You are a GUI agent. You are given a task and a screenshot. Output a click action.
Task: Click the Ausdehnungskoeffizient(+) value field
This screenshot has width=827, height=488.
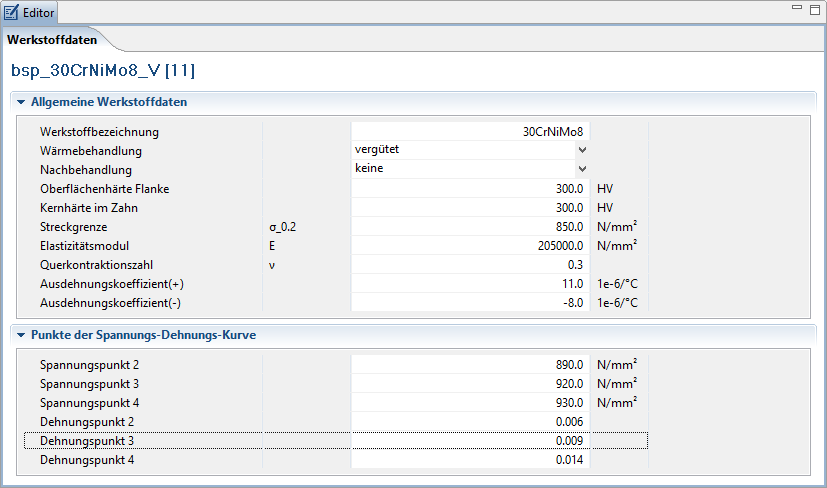470,284
